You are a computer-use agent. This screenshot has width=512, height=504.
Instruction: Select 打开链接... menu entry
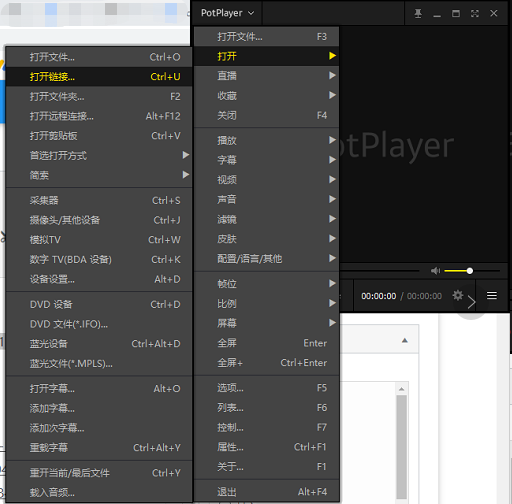coord(99,77)
